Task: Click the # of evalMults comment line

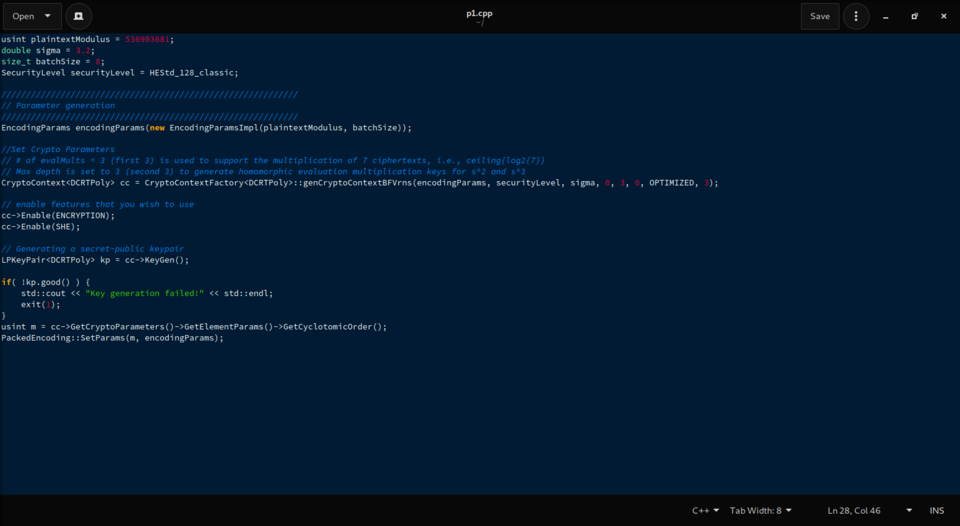Action: point(273,161)
